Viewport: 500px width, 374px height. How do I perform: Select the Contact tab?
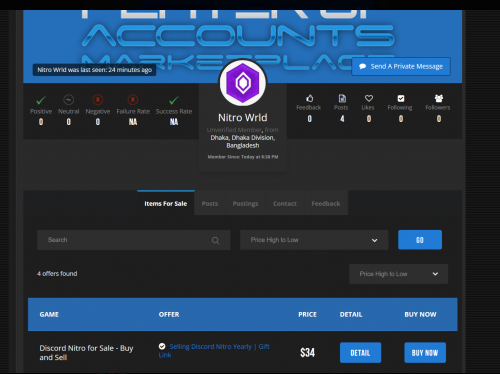[285, 203]
